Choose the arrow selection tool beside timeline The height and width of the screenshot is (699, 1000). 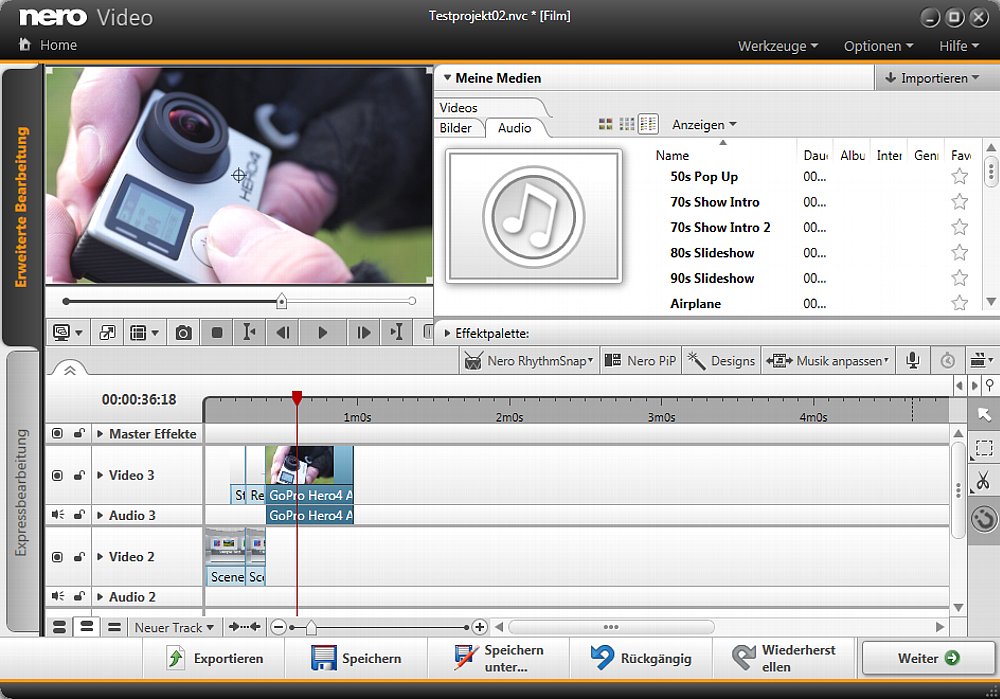pos(985,414)
